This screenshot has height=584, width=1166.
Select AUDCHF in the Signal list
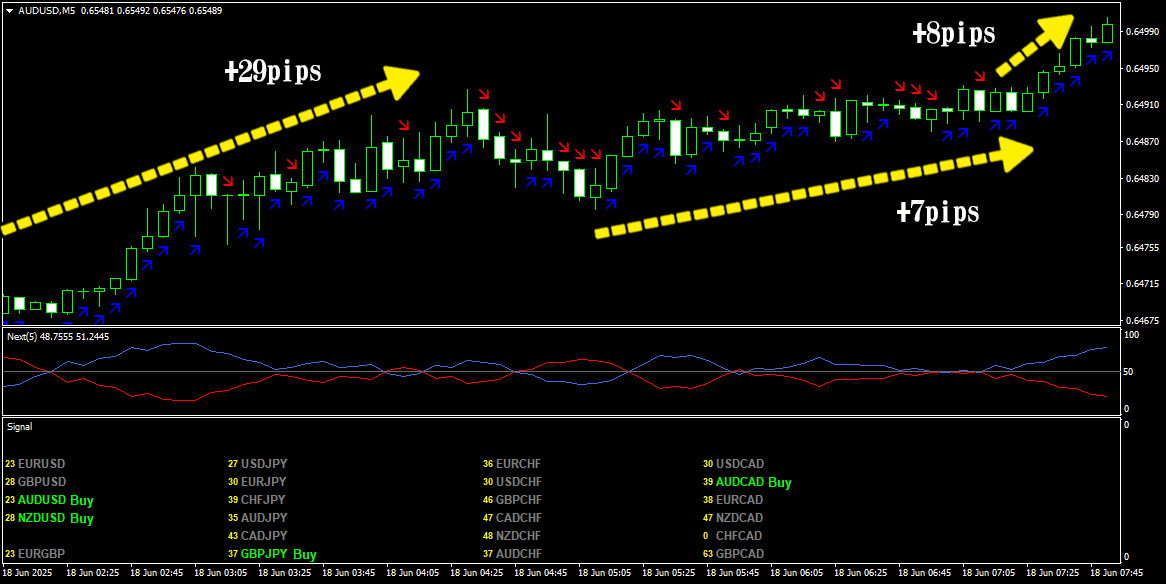519,553
